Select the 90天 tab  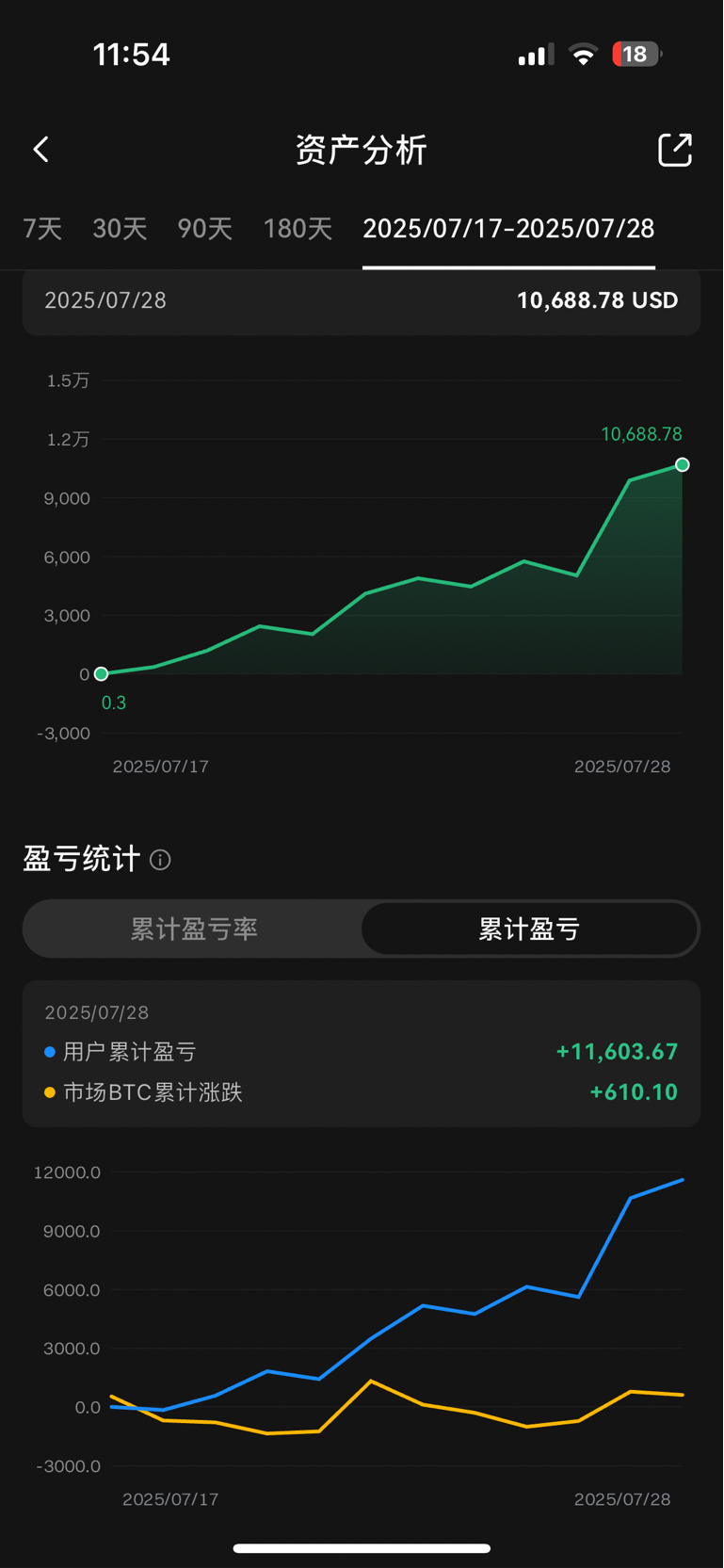coord(205,229)
